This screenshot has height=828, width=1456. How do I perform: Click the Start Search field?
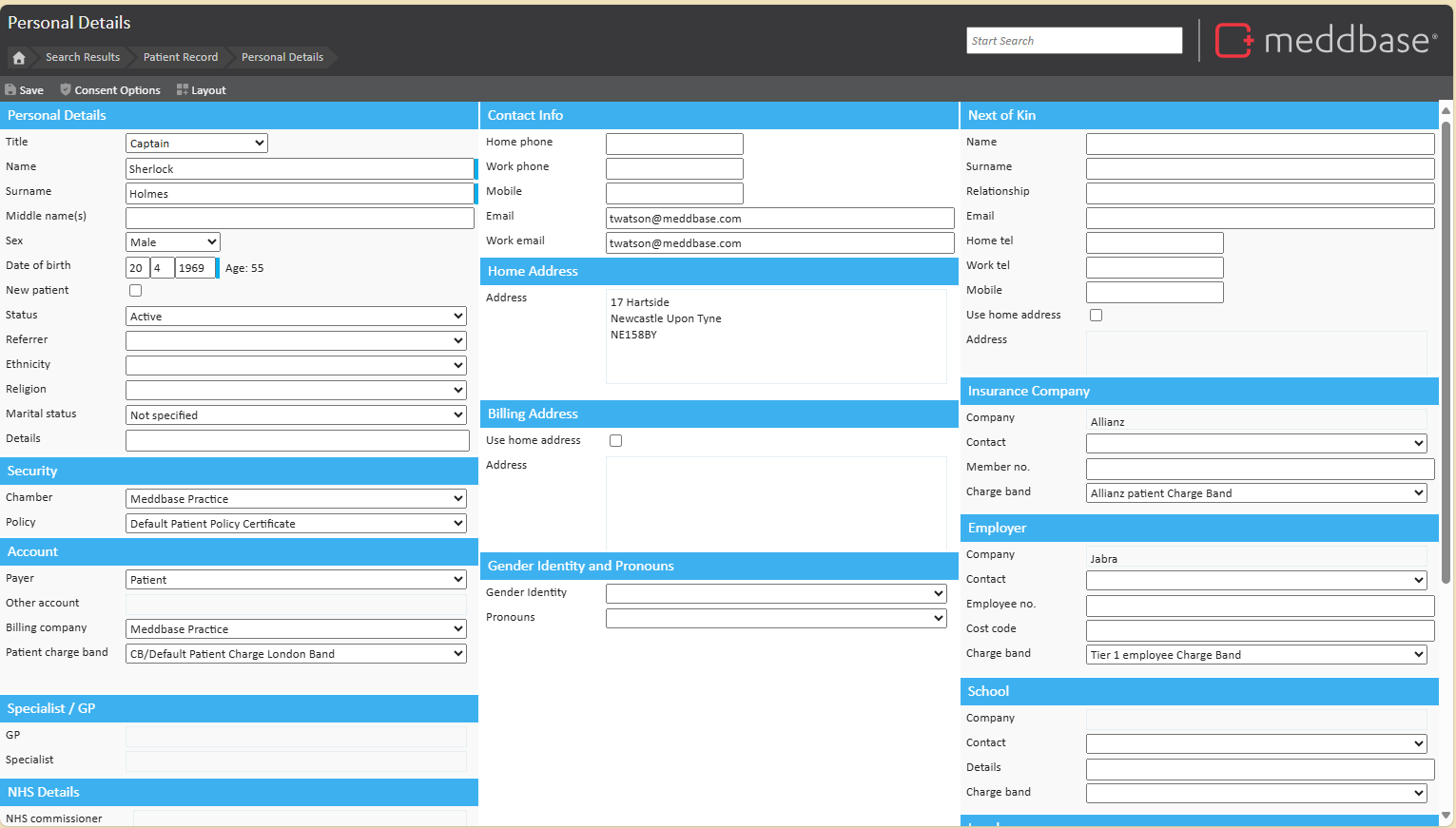coord(1074,41)
